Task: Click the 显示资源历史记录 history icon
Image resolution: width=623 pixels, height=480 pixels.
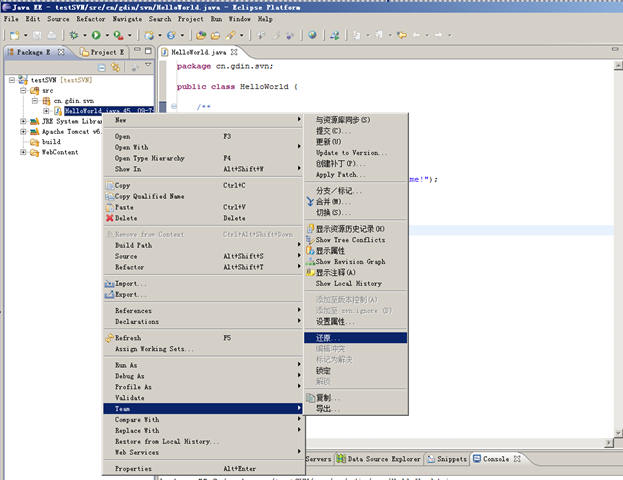Action: [310, 229]
